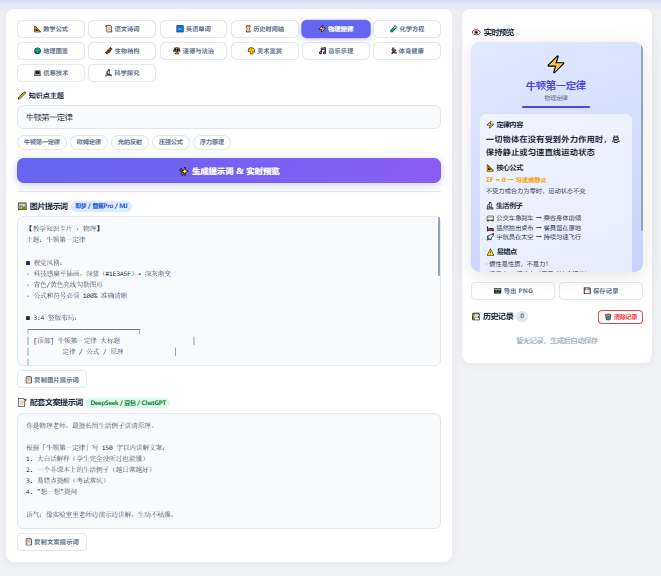Click the image prompt textarea scrollbar
The width and height of the screenshot is (661, 576).
pos(438,247)
